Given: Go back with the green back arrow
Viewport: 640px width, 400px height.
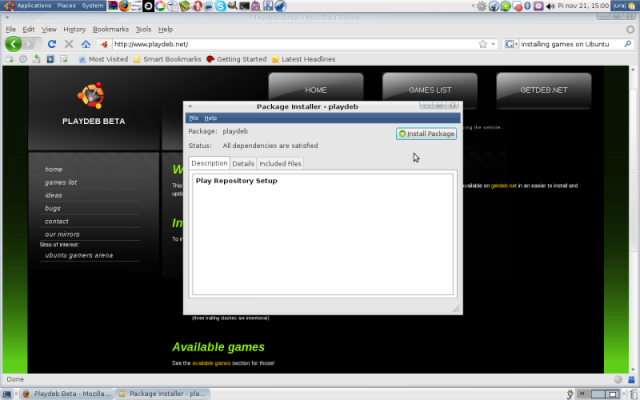Looking at the screenshot, I should coord(13,44).
